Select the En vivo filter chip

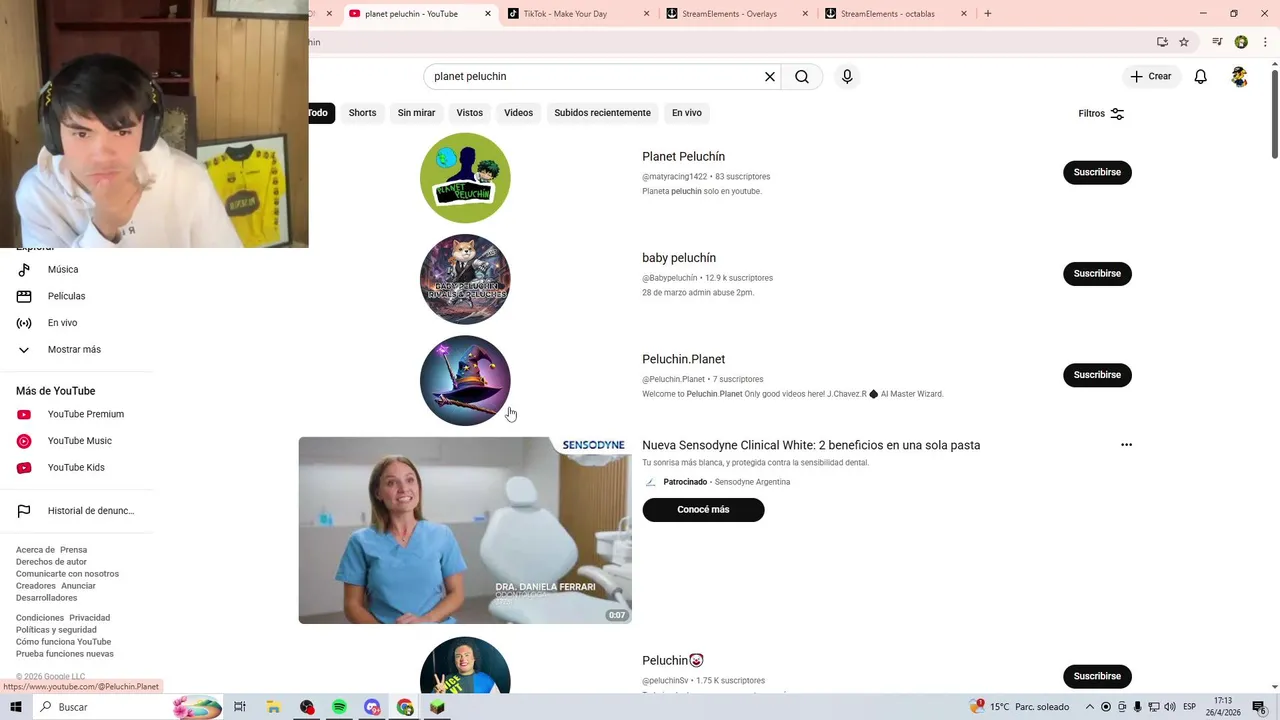pos(687,113)
